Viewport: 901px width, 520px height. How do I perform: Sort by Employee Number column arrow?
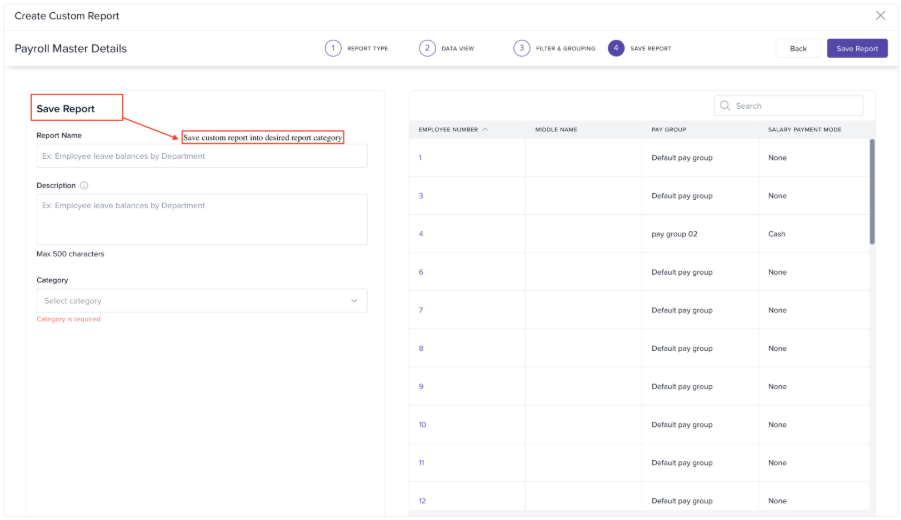click(x=485, y=130)
